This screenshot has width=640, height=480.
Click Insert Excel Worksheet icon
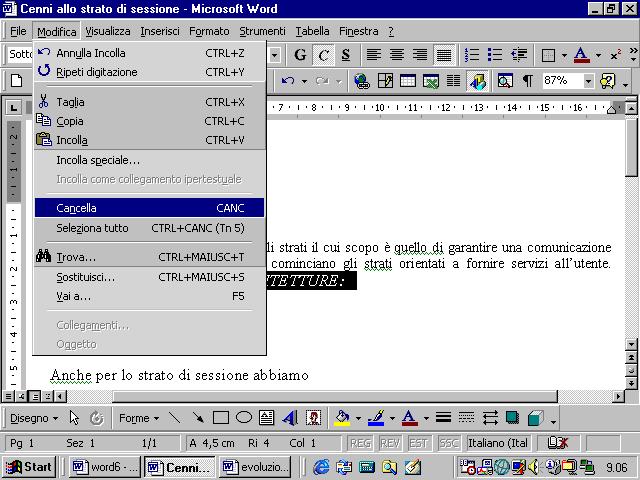pyautogui.click(x=431, y=81)
